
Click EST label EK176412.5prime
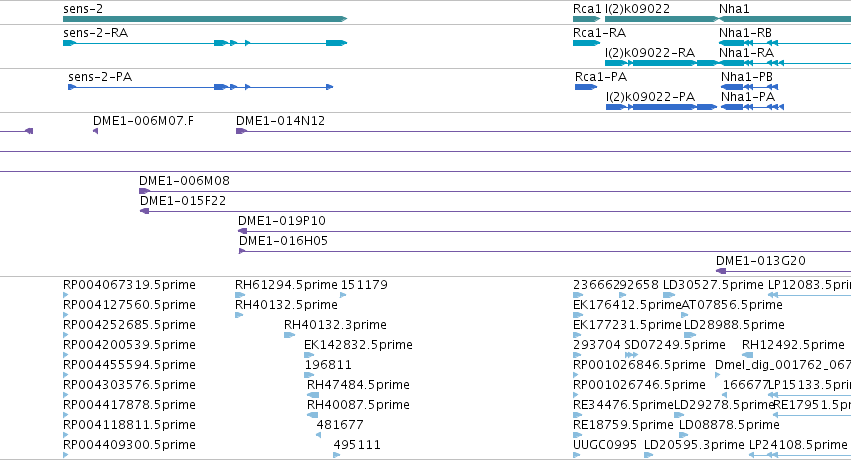tap(627, 305)
